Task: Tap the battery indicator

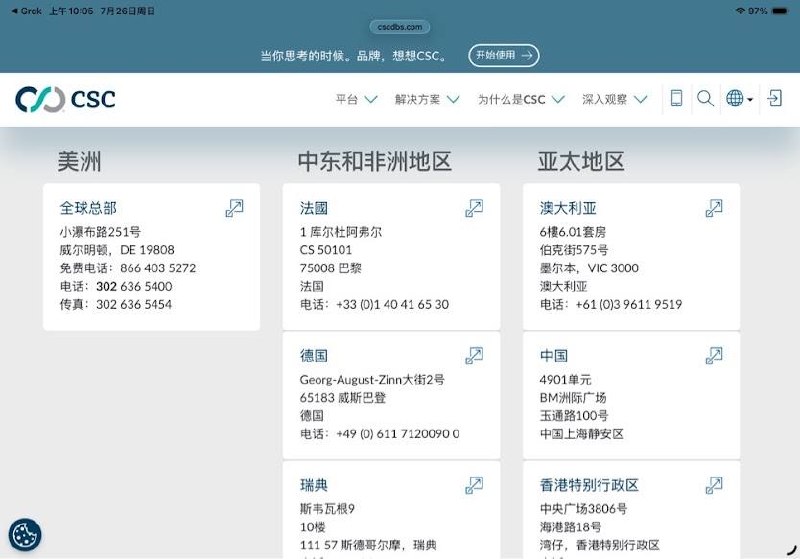Action: (781, 11)
